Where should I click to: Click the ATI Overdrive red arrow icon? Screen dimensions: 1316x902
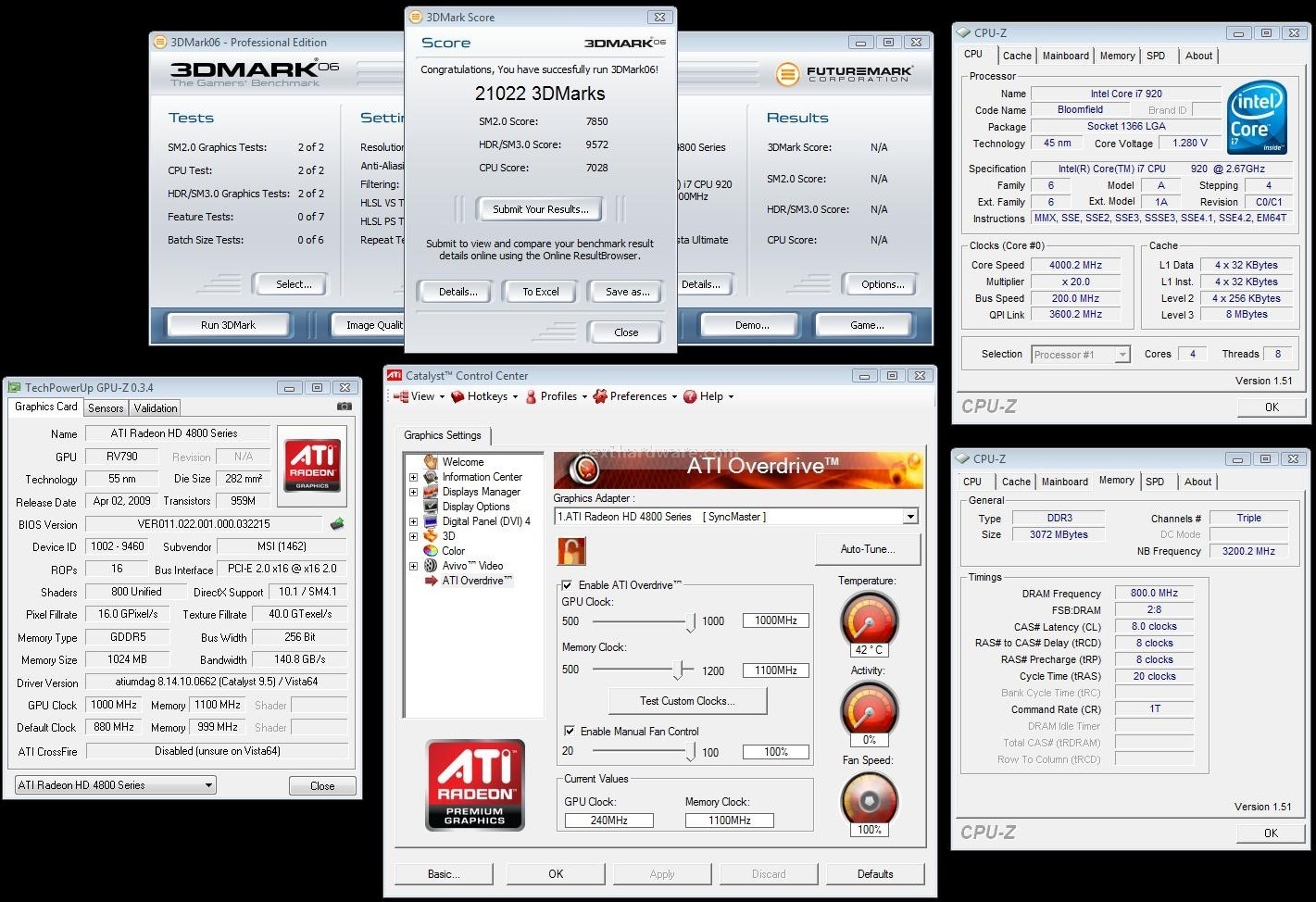[431, 581]
